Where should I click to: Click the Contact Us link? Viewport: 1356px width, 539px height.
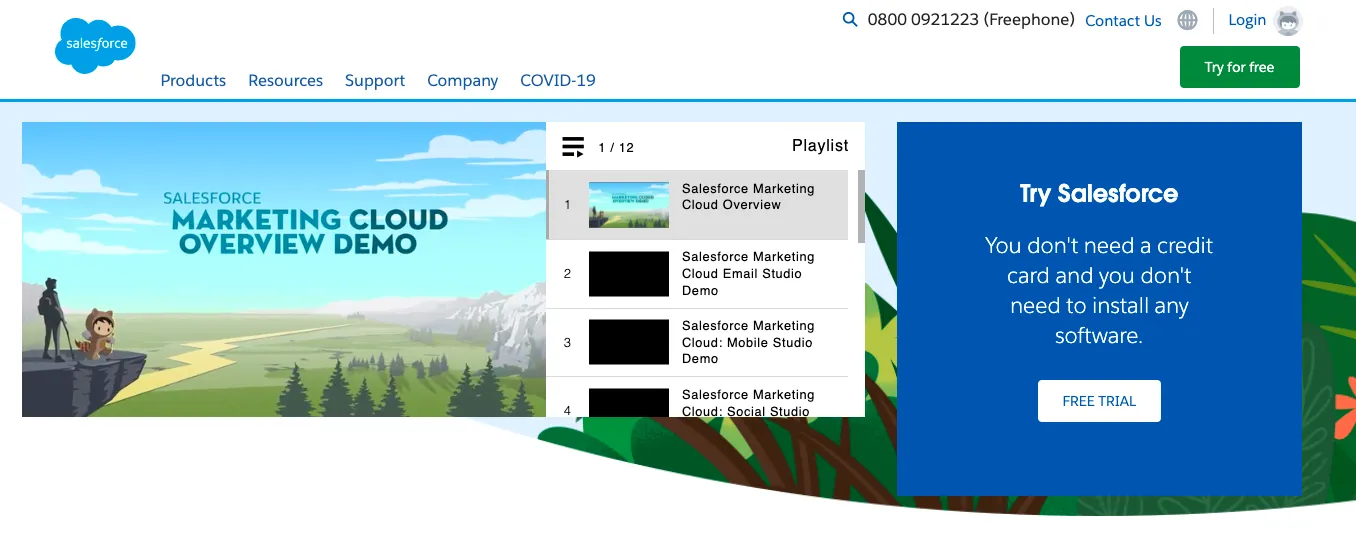point(1123,20)
